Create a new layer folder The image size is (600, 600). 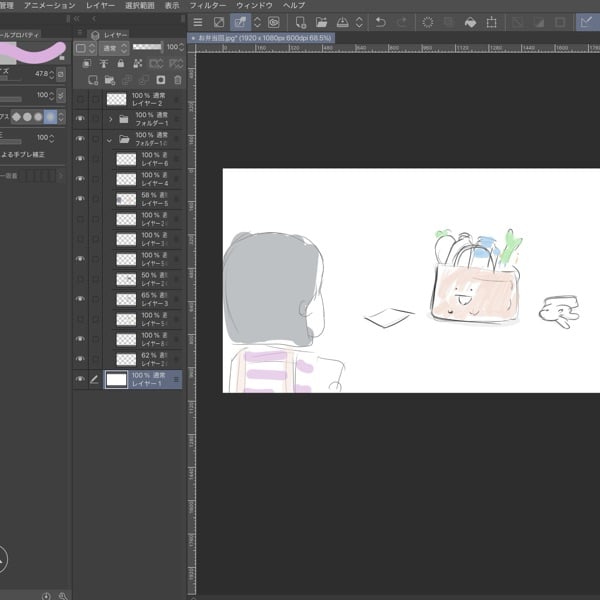tap(109, 80)
